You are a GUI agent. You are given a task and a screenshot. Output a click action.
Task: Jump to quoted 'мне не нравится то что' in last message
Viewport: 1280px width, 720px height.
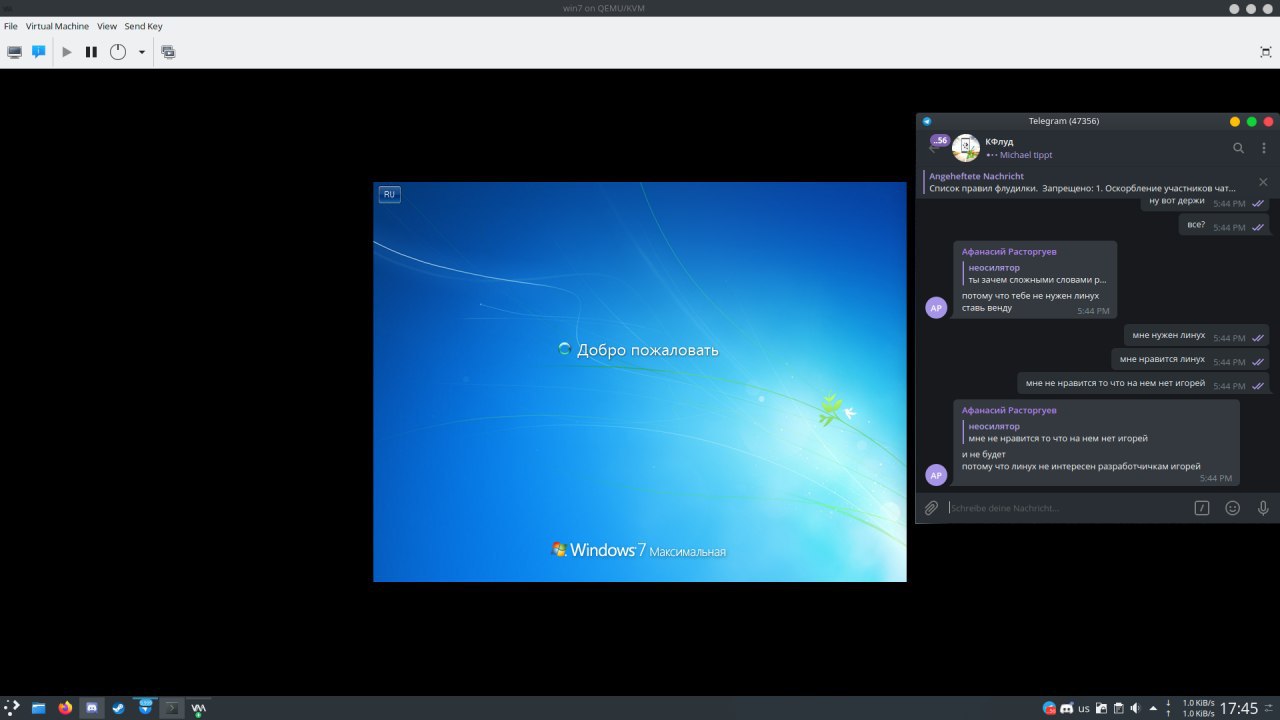coord(1058,432)
